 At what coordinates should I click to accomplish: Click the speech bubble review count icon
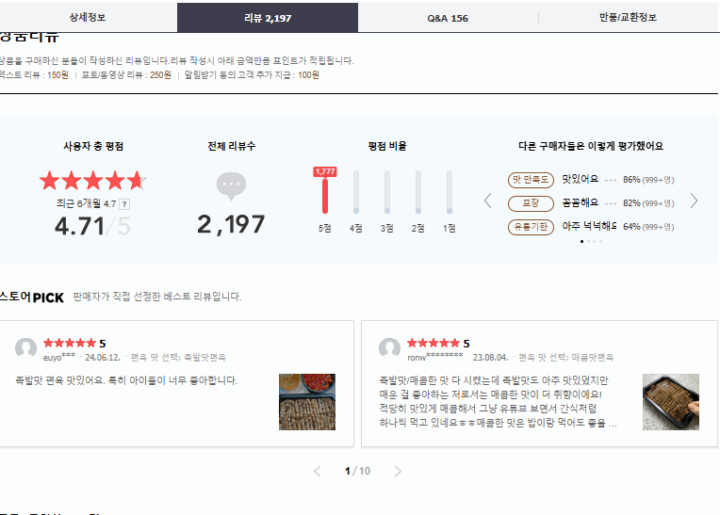(x=231, y=186)
